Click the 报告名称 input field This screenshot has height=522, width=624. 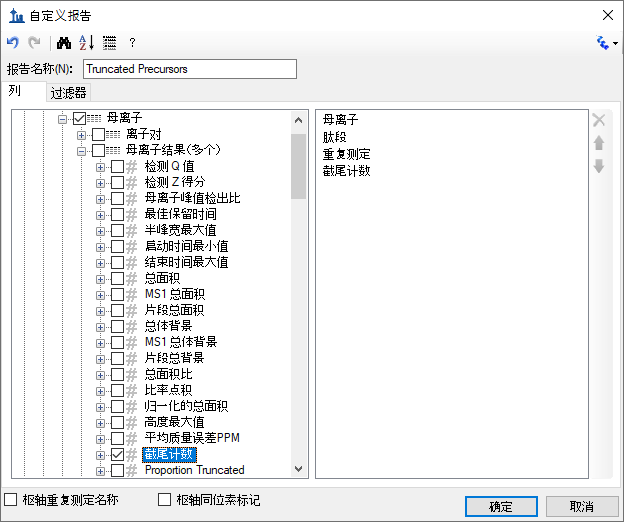190,69
